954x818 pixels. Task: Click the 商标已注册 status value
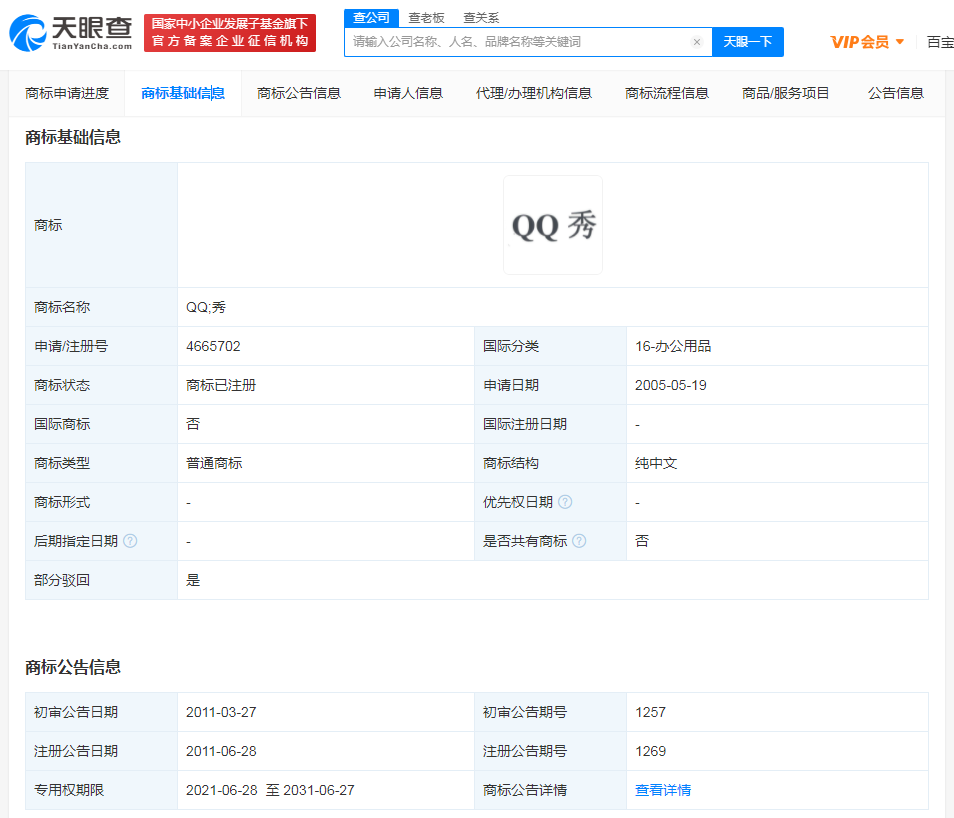point(221,385)
